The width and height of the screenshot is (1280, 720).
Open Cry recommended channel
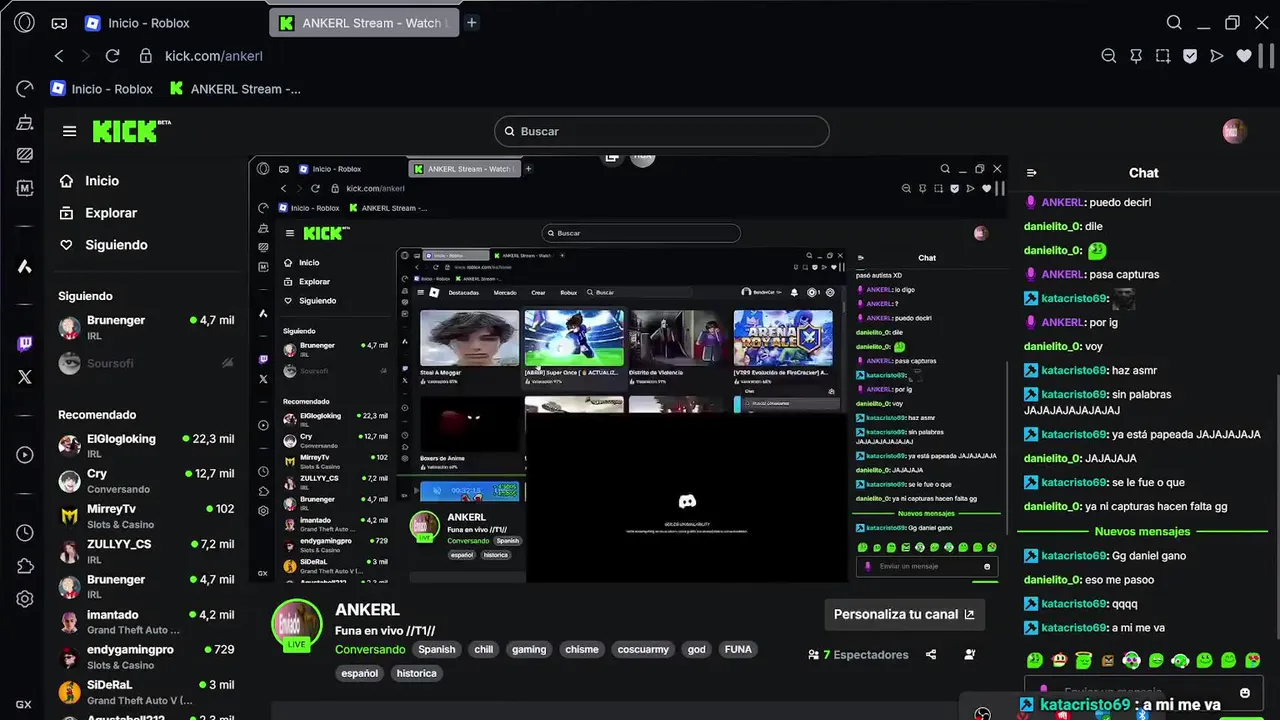[x=146, y=481]
